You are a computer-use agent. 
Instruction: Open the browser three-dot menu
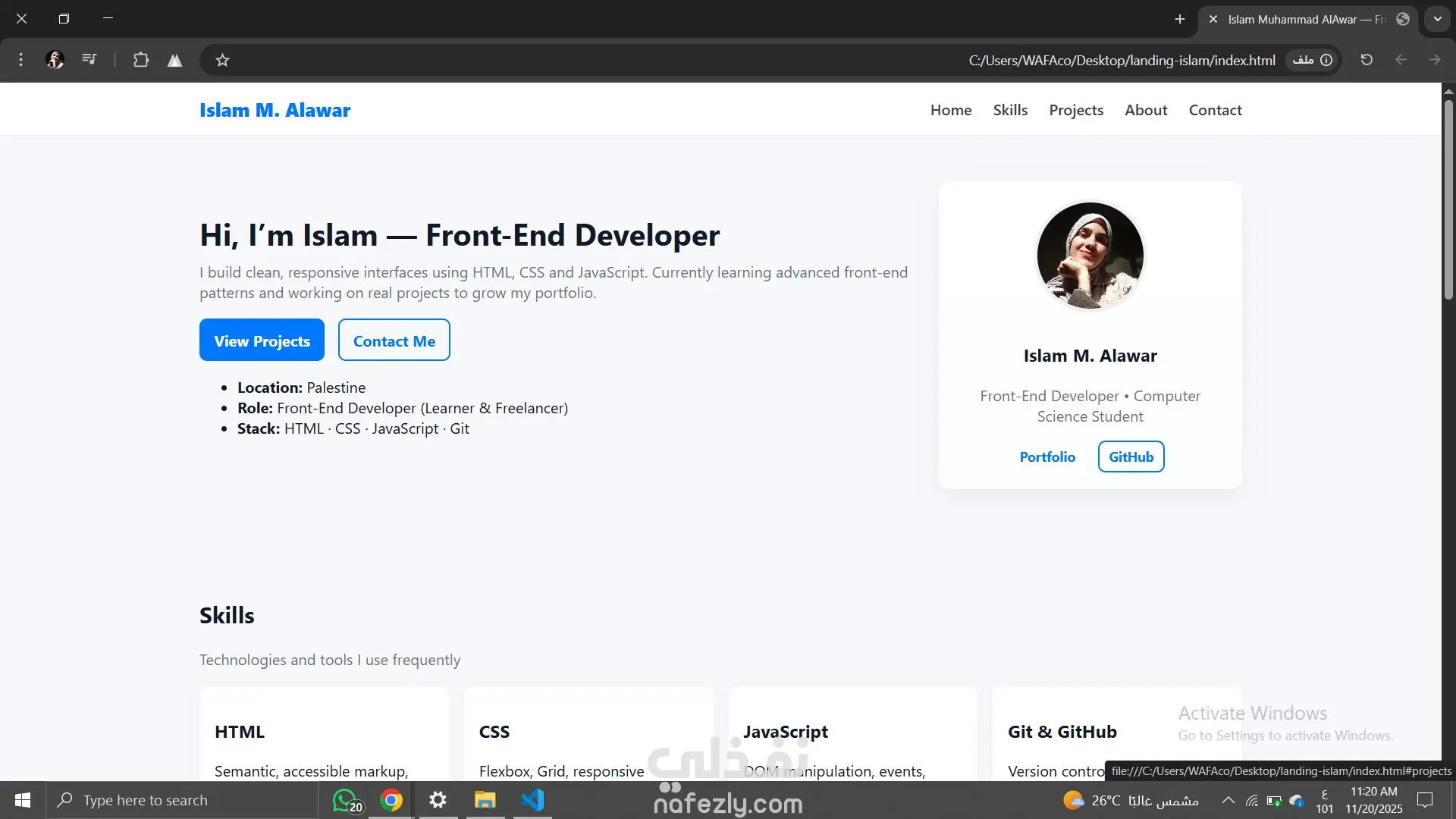click(21, 60)
